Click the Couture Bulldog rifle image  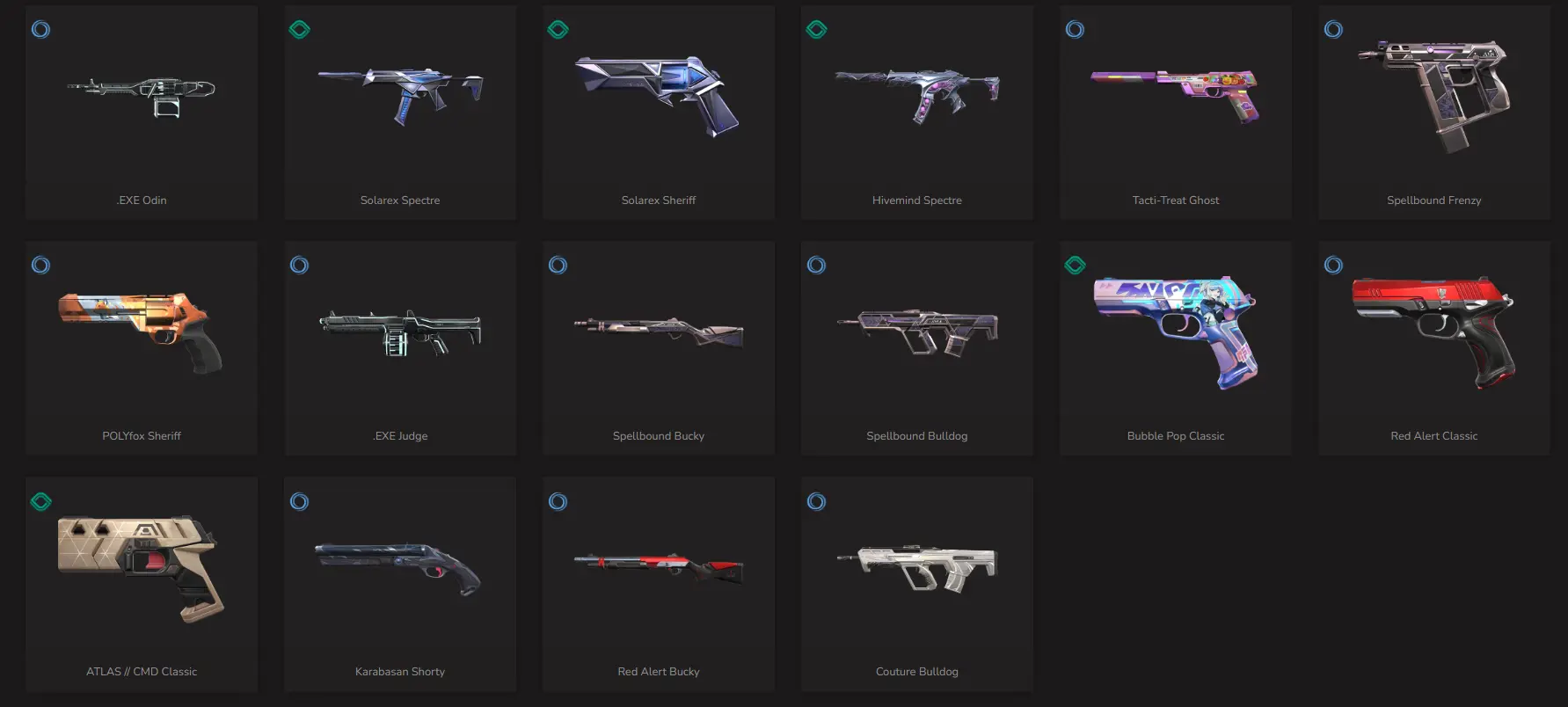[917, 568]
